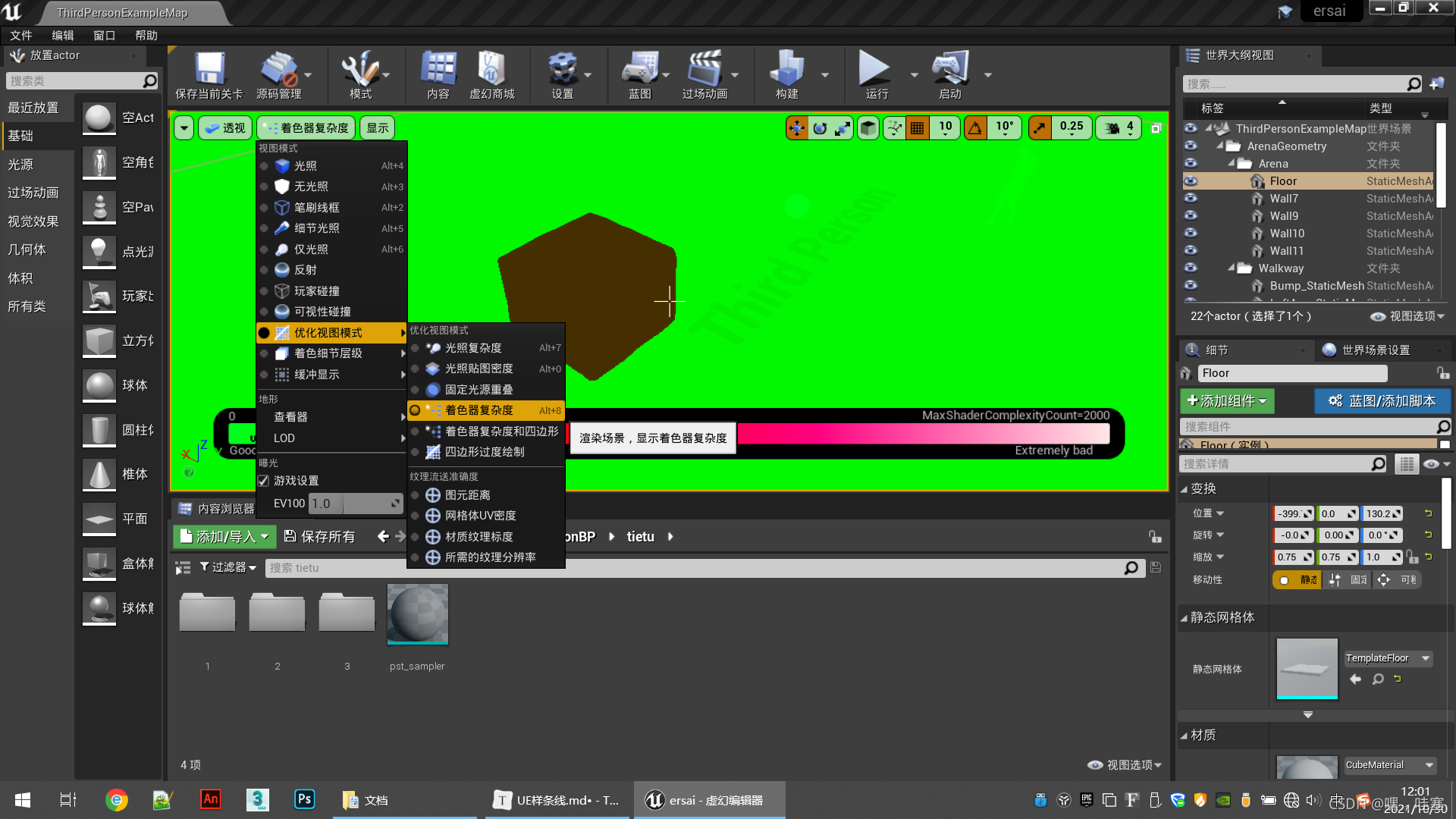Open grid snap value 10 dropdown
Screen dimensions: 1456x819
[945, 128]
